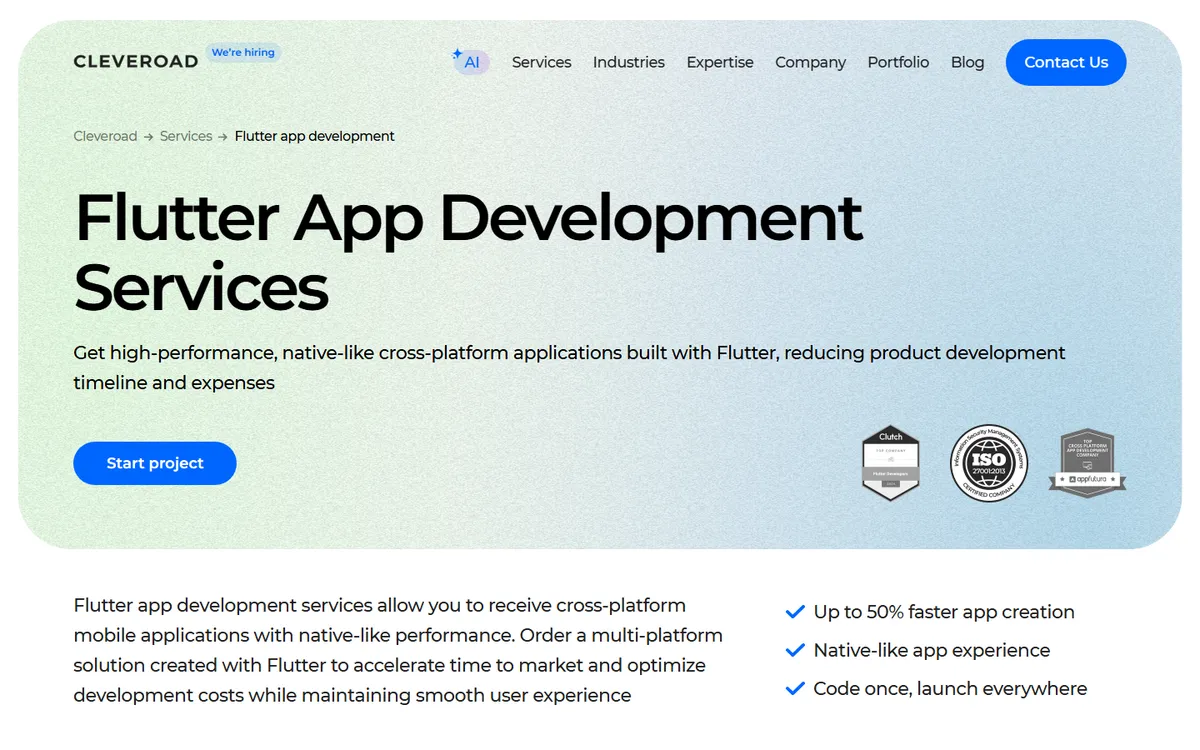Screen dimensions: 1200x750
Task: Click the Contact Us button
Action: [x=1066, y=62]
